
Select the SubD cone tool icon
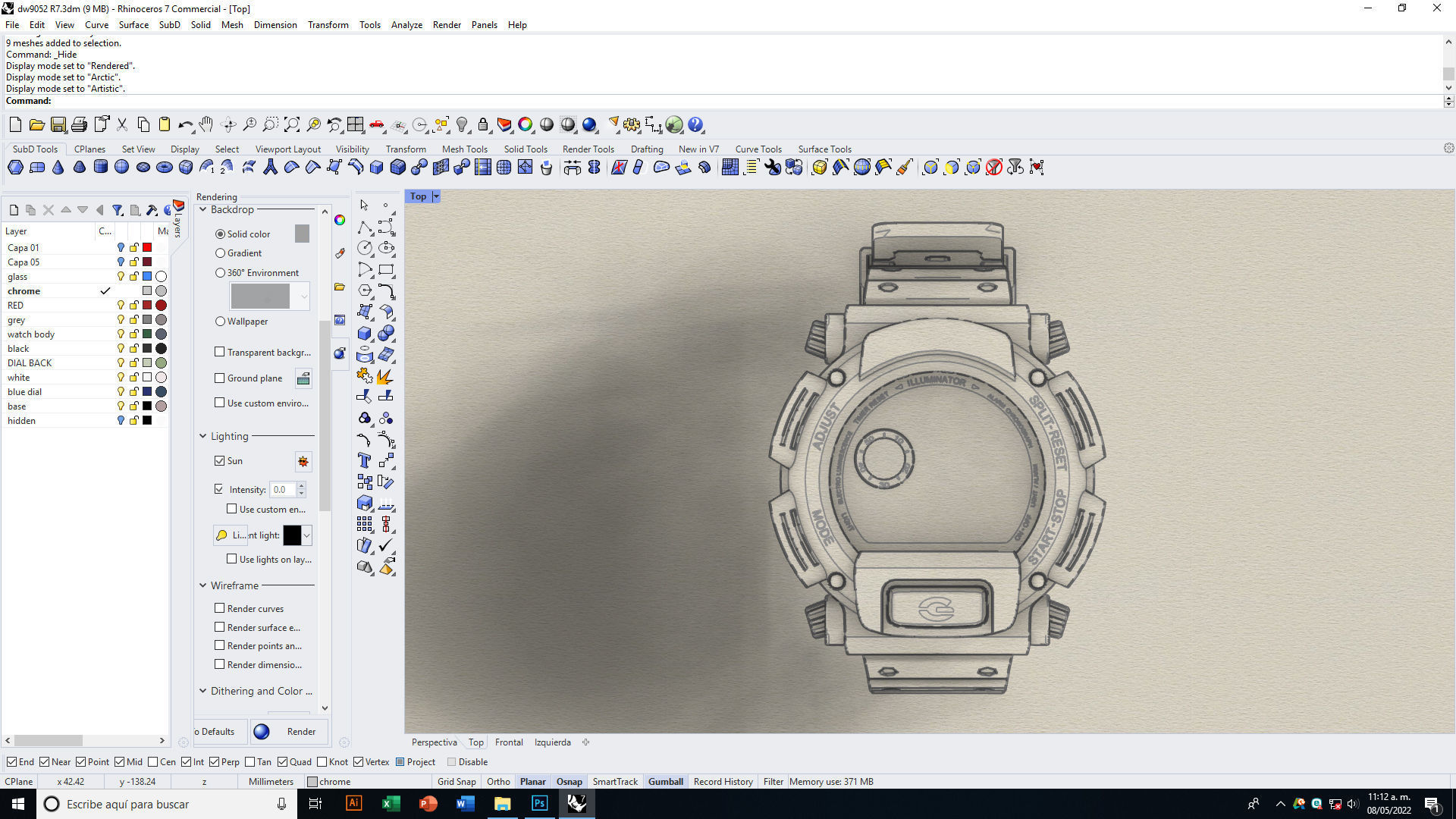click(58, 167)
